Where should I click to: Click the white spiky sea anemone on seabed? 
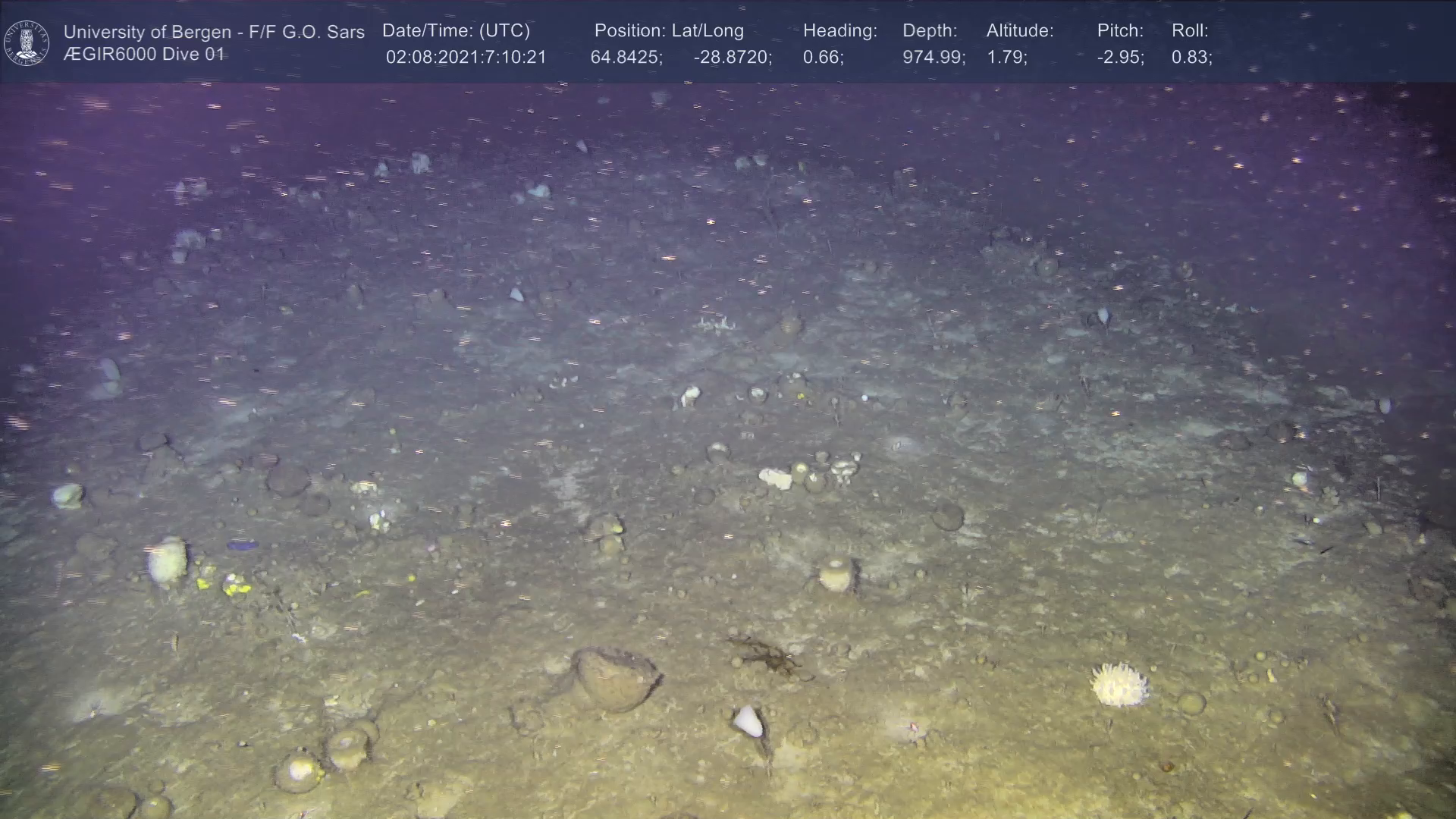coord(1119,684)
